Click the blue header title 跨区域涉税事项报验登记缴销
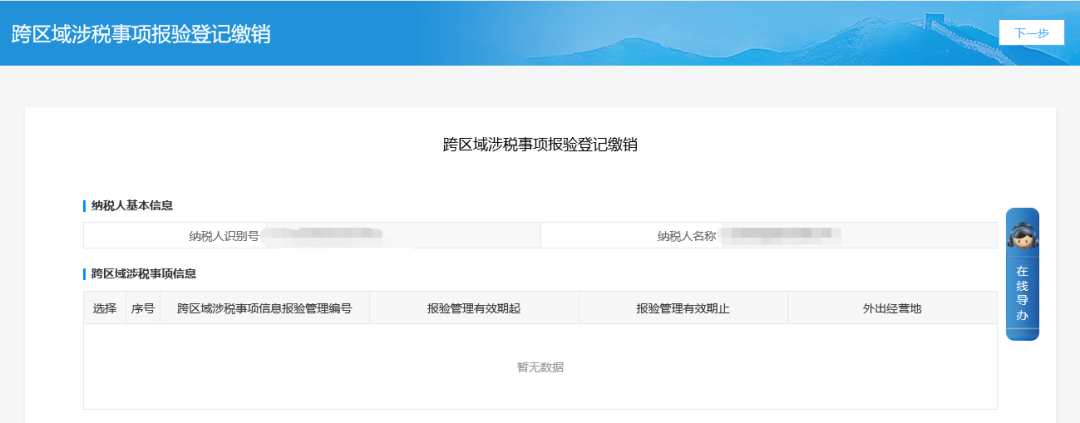 [141, 33]
